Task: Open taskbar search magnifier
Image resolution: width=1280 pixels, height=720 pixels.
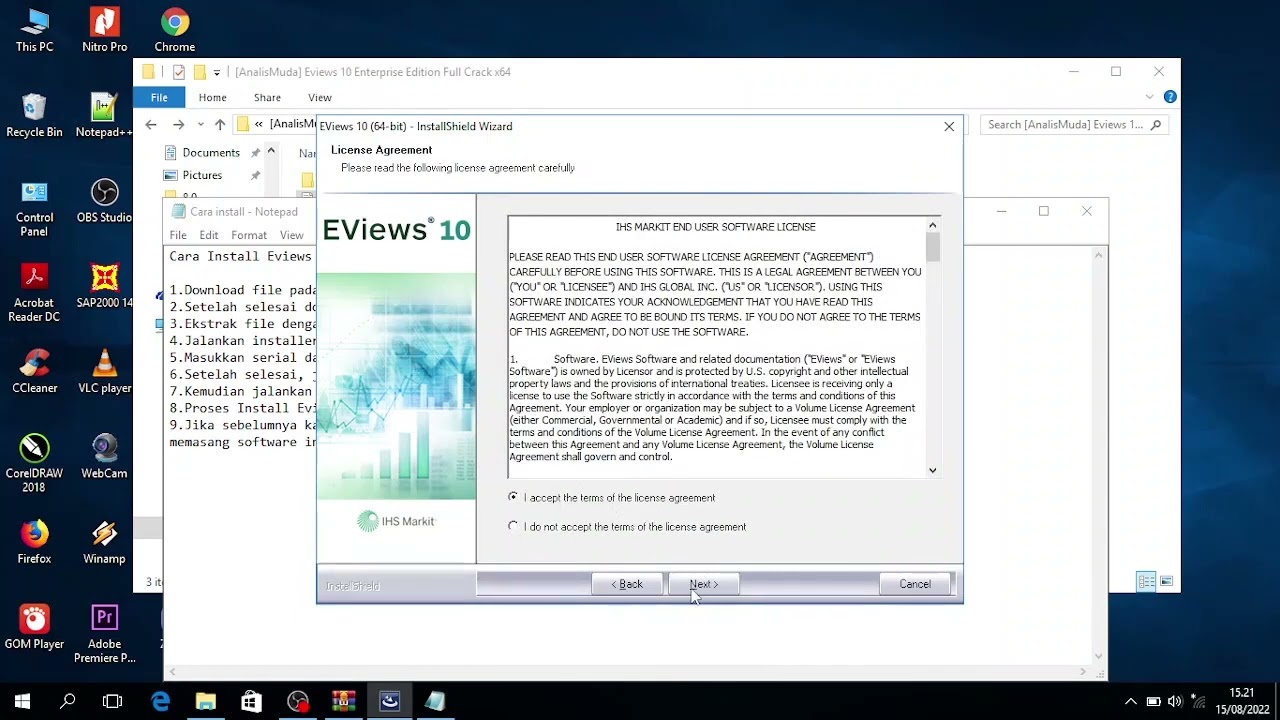Action: click(x=67, y=701)
